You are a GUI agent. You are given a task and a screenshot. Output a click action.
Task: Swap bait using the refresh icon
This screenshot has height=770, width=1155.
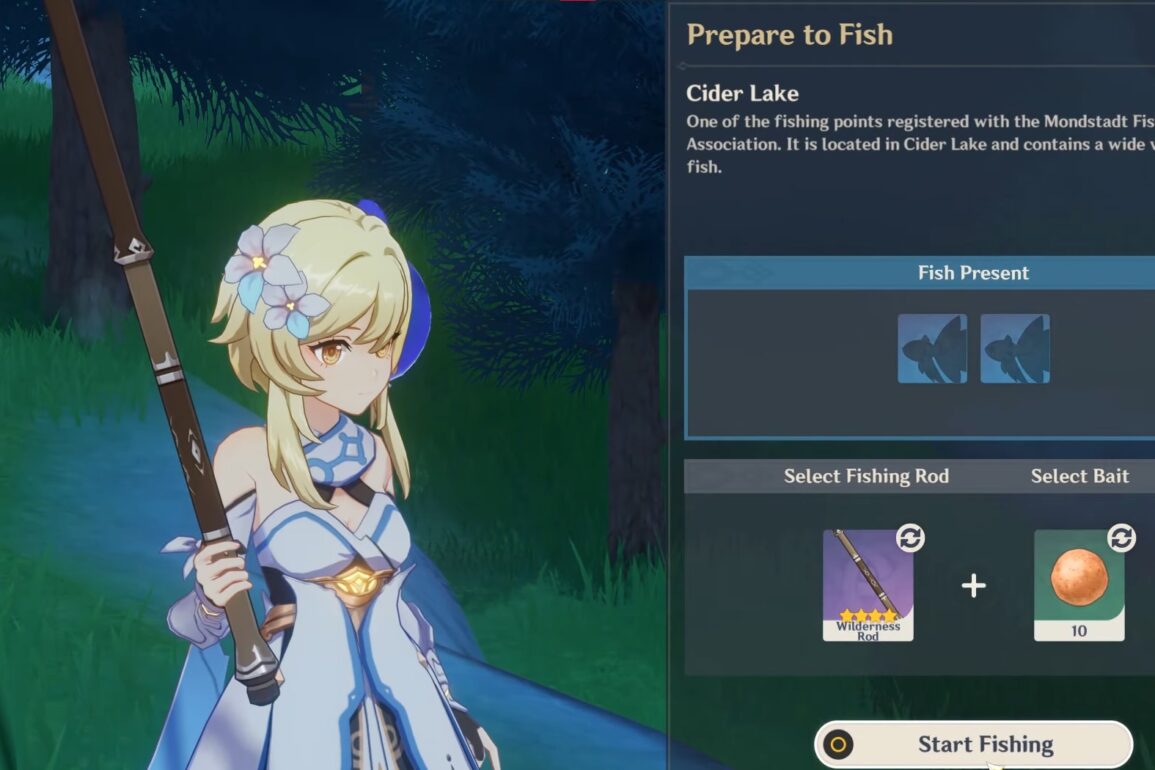(x=1121, y=538)
